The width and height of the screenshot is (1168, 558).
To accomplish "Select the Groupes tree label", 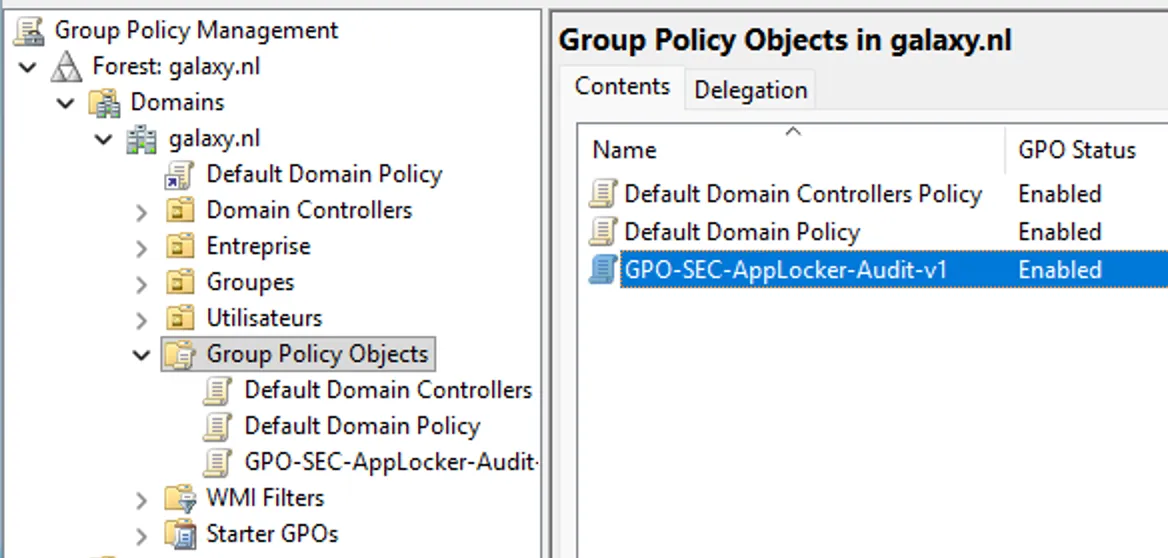I will point(250,282).
